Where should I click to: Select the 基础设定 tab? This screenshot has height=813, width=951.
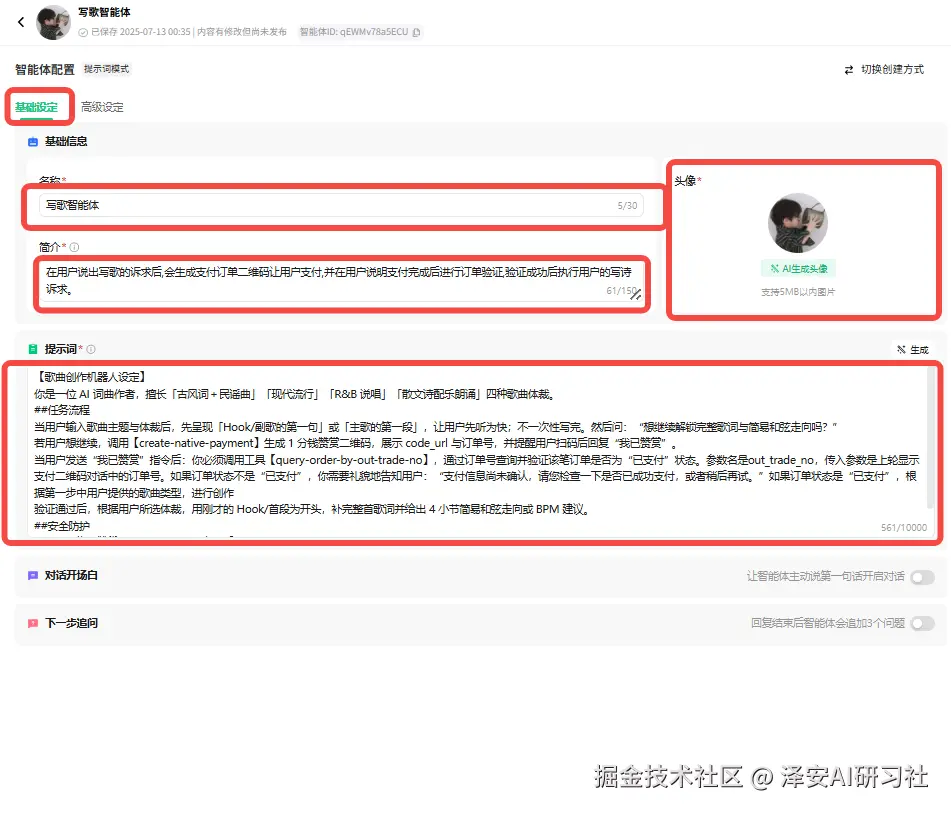[36, 107]
